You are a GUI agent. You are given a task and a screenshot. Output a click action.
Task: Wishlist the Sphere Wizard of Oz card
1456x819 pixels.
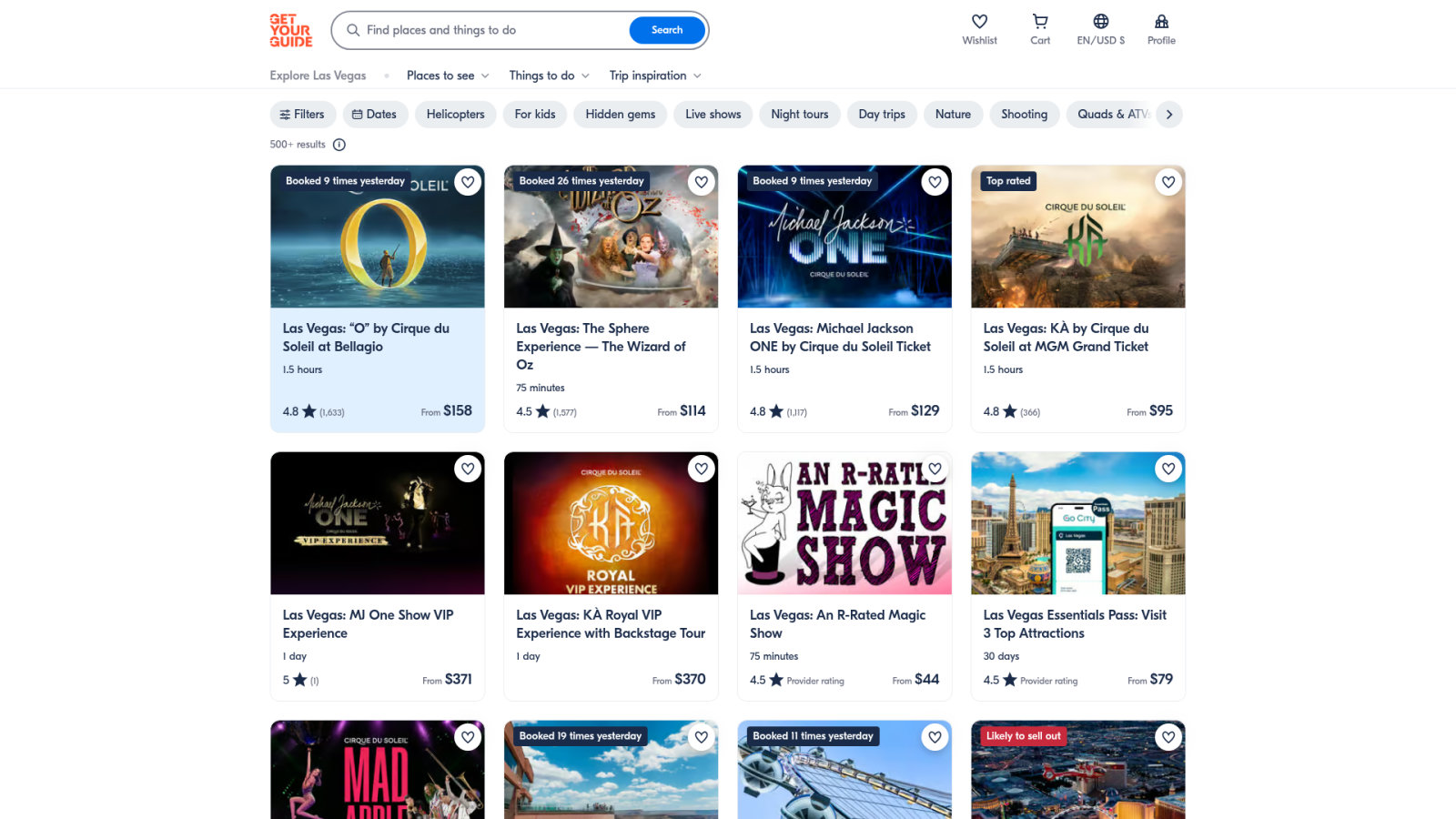pyautogui.click(x=702, y=182)
